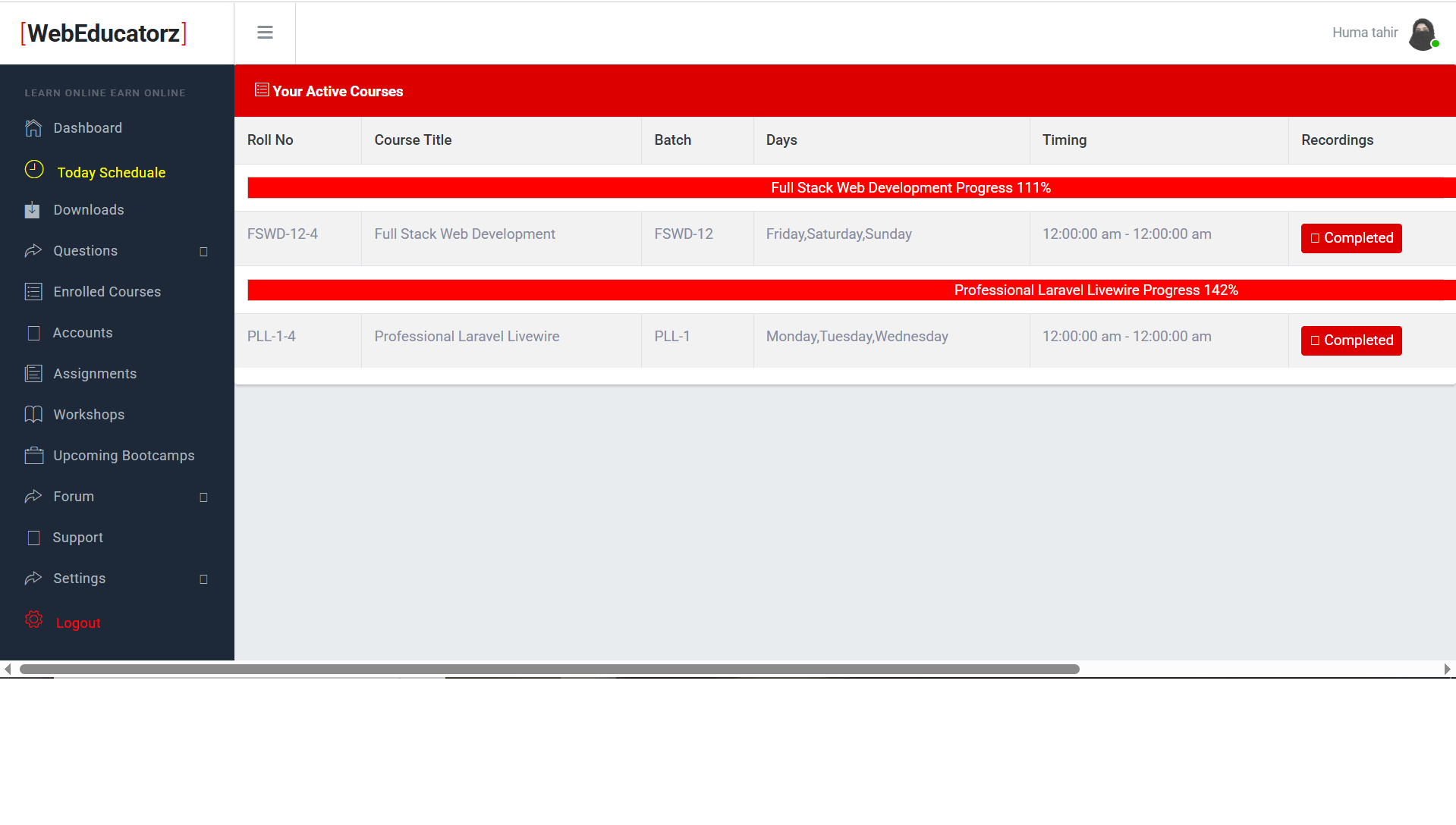Click the Logout link

coord(78,623)
